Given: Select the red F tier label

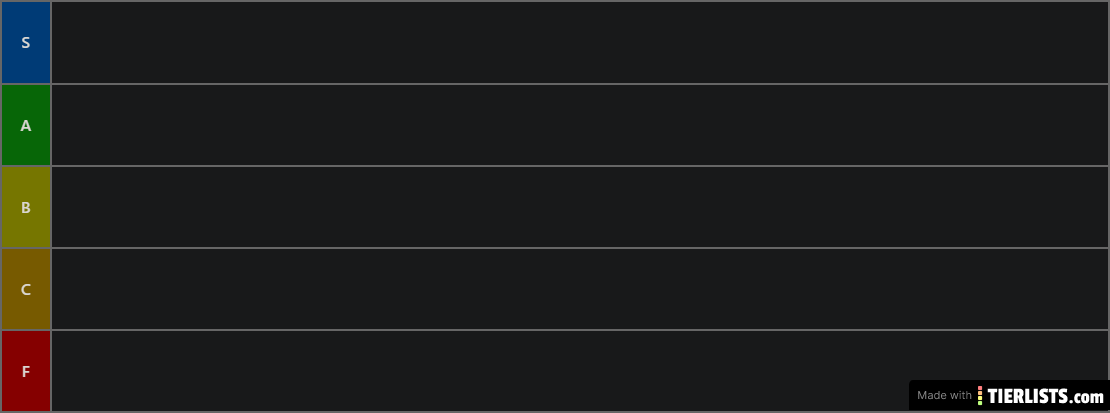Looking at the screenshot, I should coord(26,371).
